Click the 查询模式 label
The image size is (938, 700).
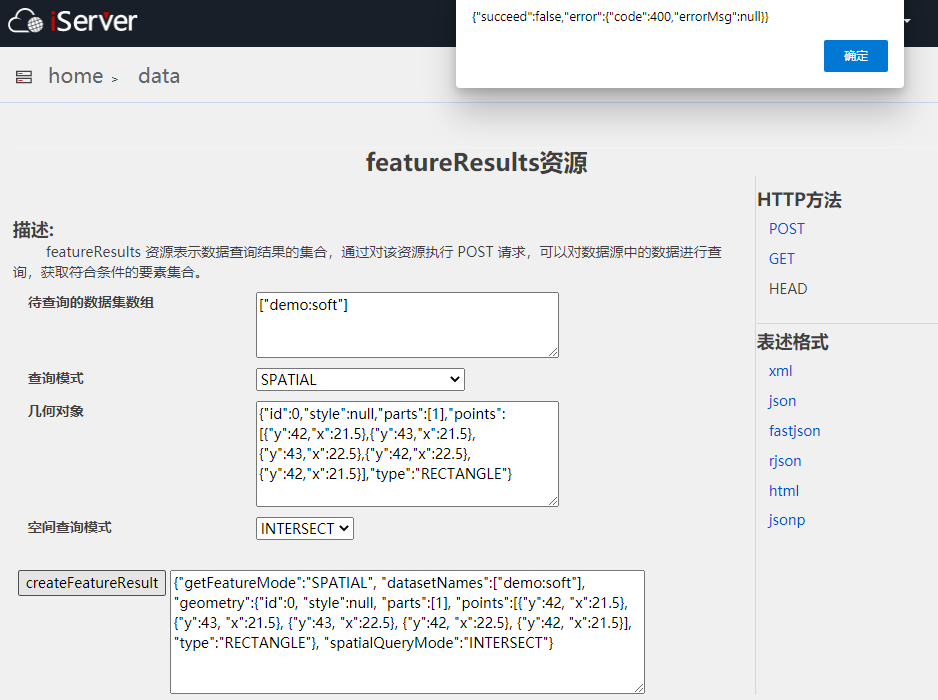click(x=56, y=378)
